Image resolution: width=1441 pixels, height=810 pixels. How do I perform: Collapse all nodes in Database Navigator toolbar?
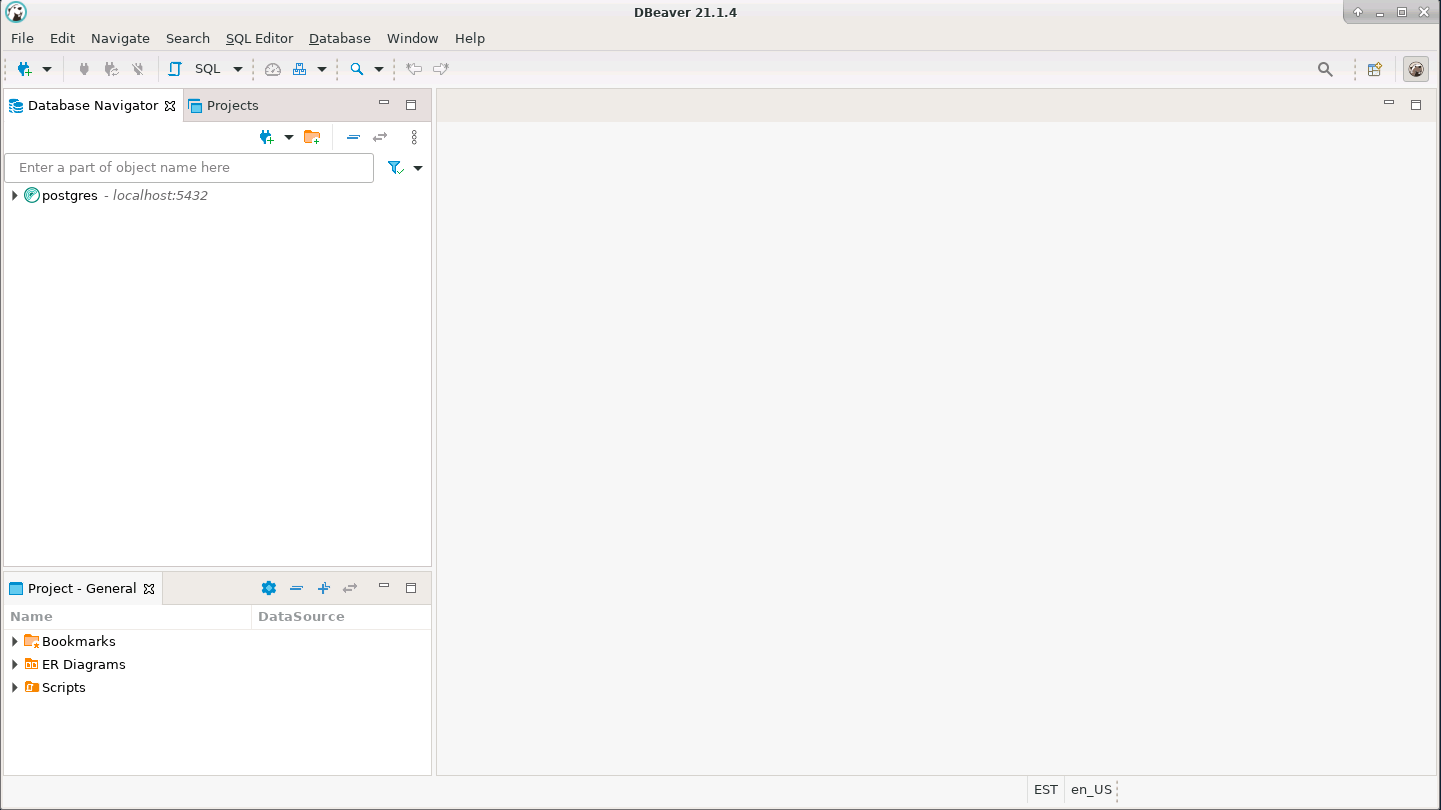pos(353,137)
